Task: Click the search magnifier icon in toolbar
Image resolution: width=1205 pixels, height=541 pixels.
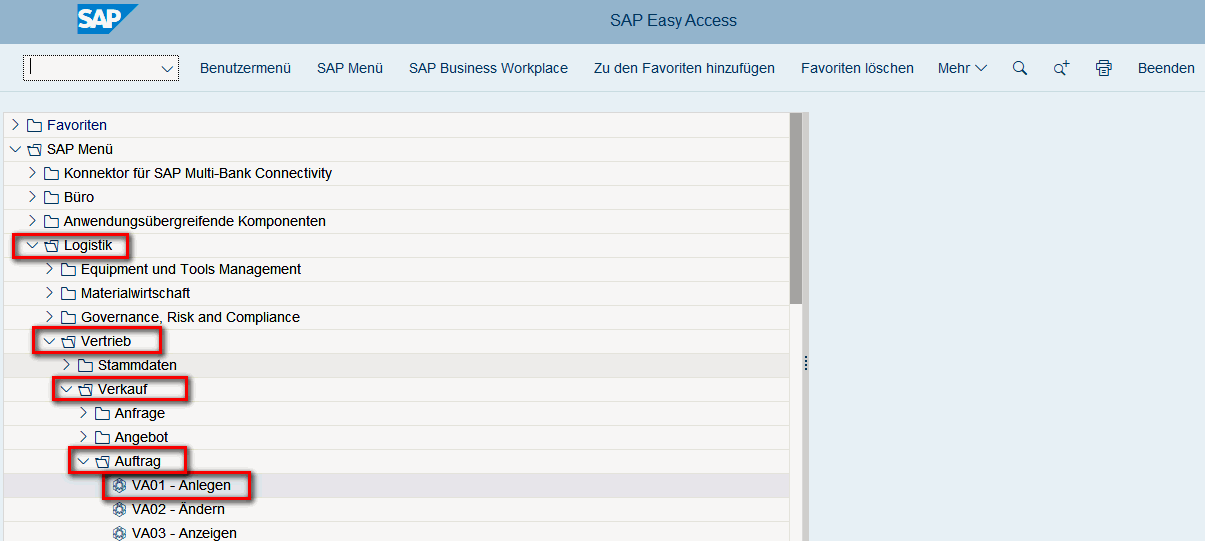Action: pos(1019,68)
